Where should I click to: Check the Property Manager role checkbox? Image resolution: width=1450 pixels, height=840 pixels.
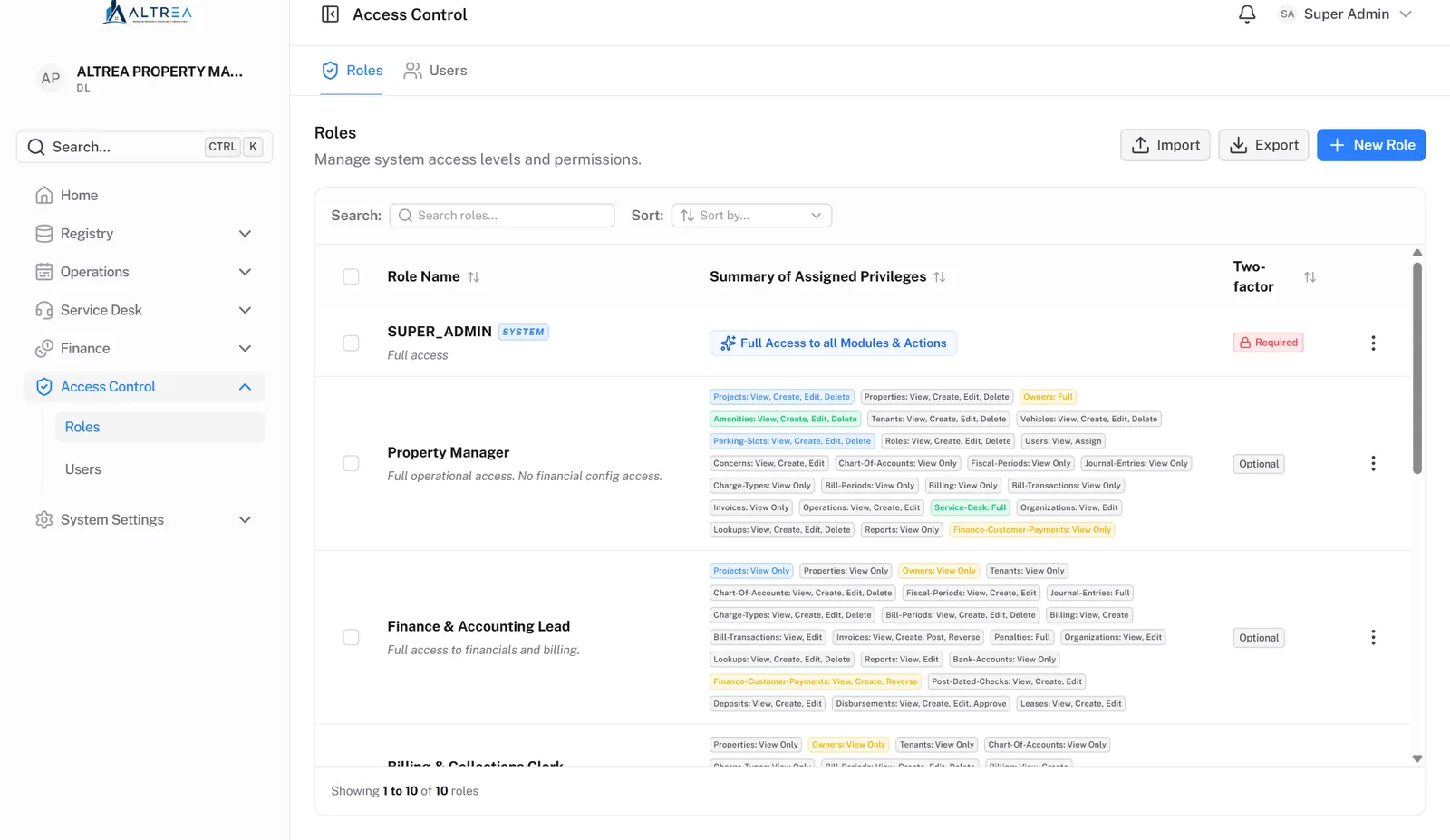tap(351, 463)
